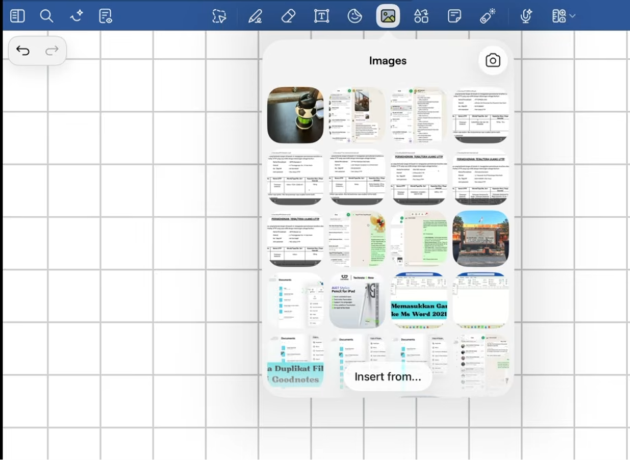Select the Pen tool
This screenshot has height=460, width=630.
pyautogui.click(x=255, y=16)
